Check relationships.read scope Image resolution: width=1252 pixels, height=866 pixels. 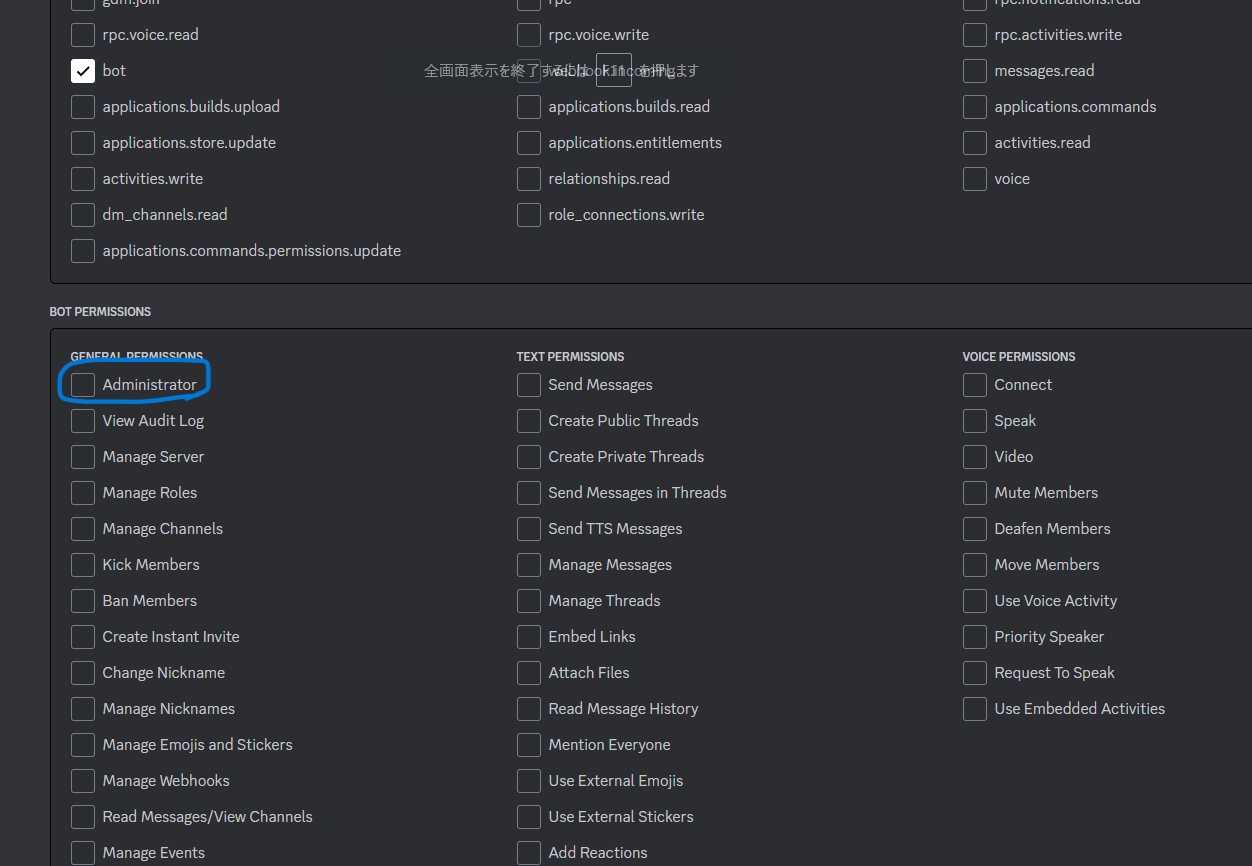coord(529,179)
